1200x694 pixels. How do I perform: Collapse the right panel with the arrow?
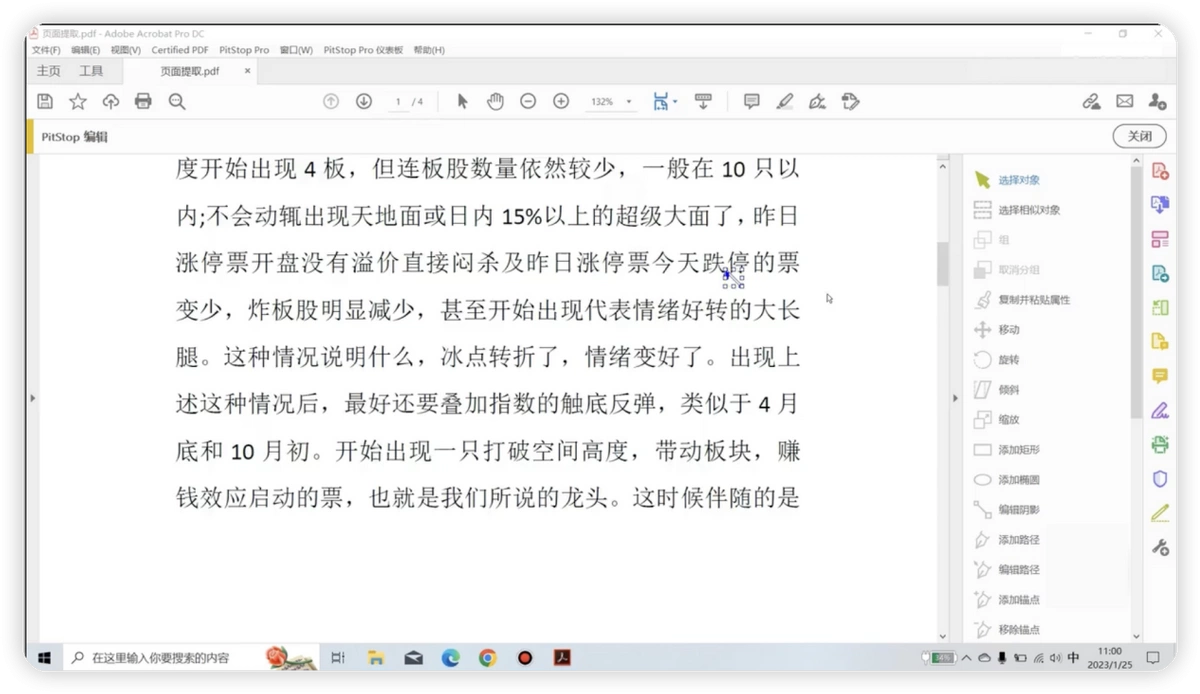[x=954, y=398]
